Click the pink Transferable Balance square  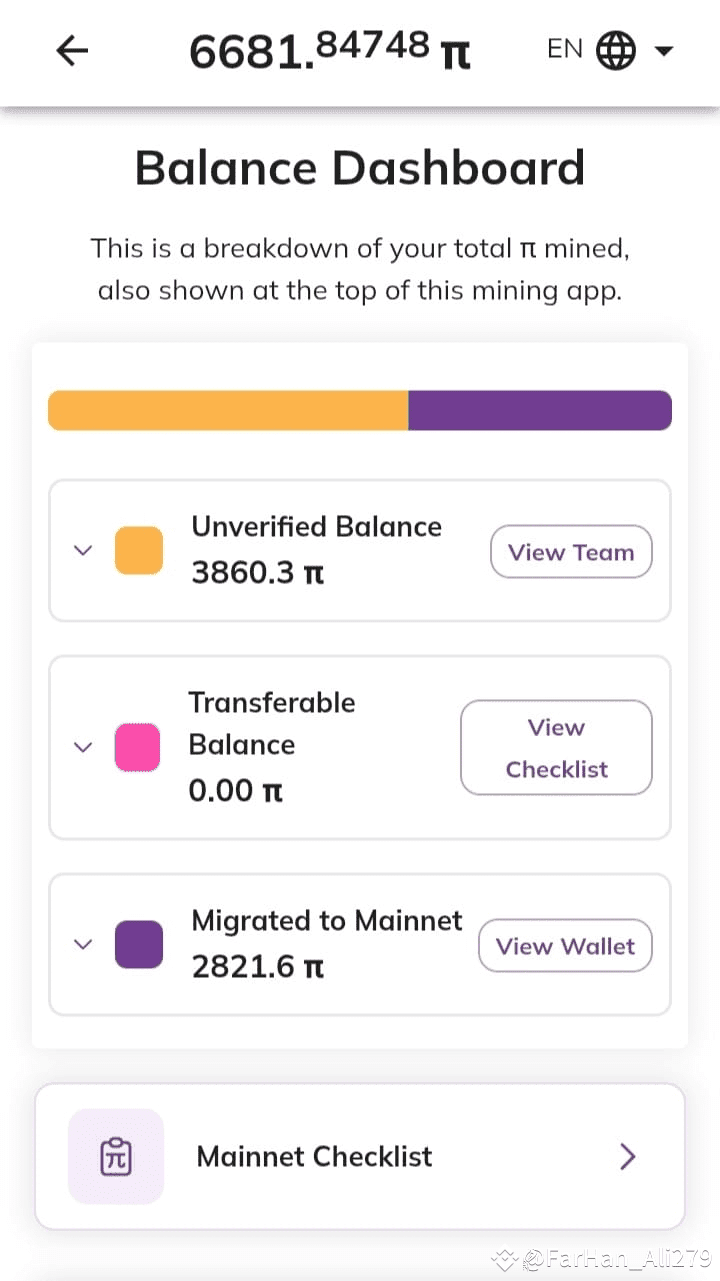[138, 747]
